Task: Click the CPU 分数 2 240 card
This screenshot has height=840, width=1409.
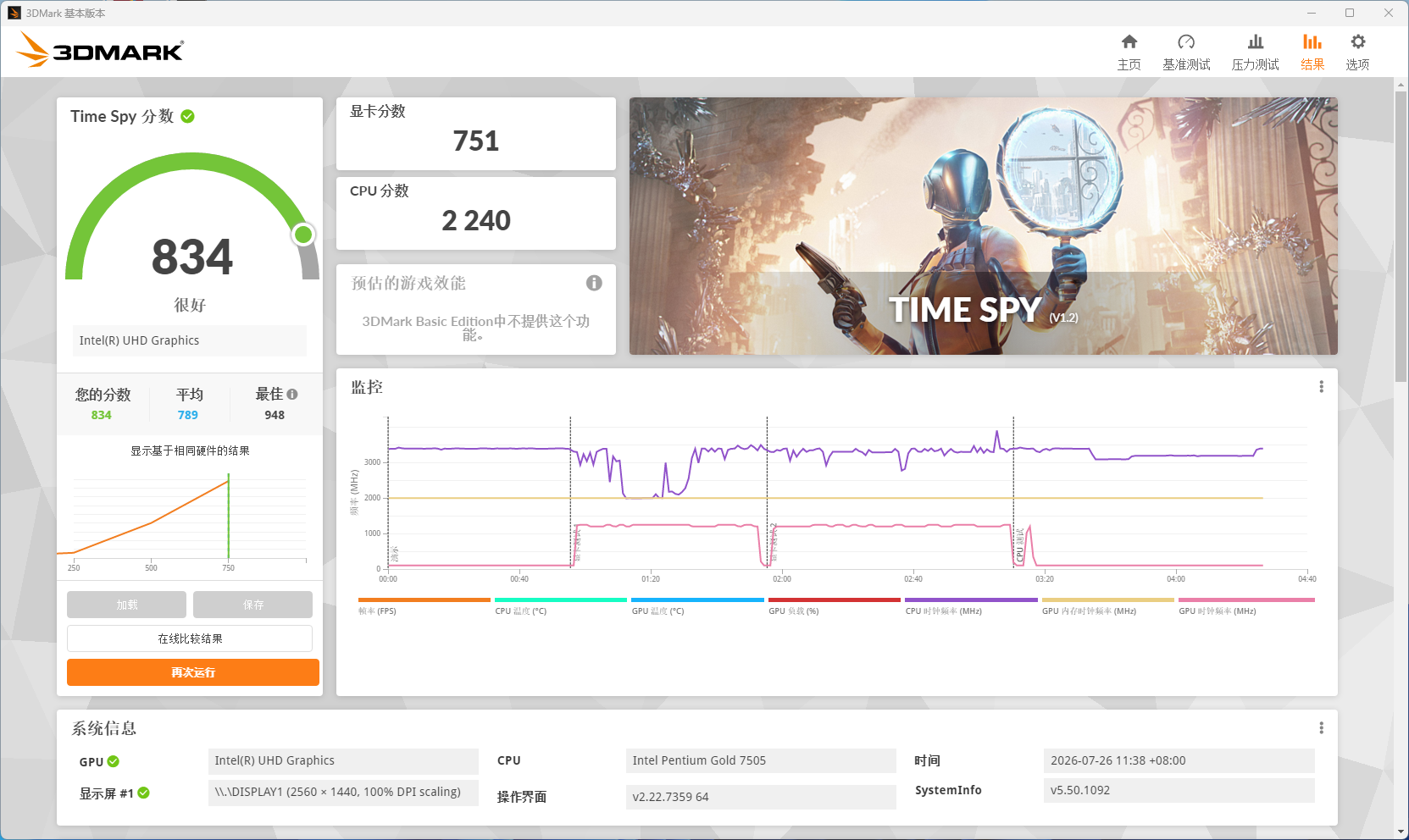Action: click(x=476, y=213)
